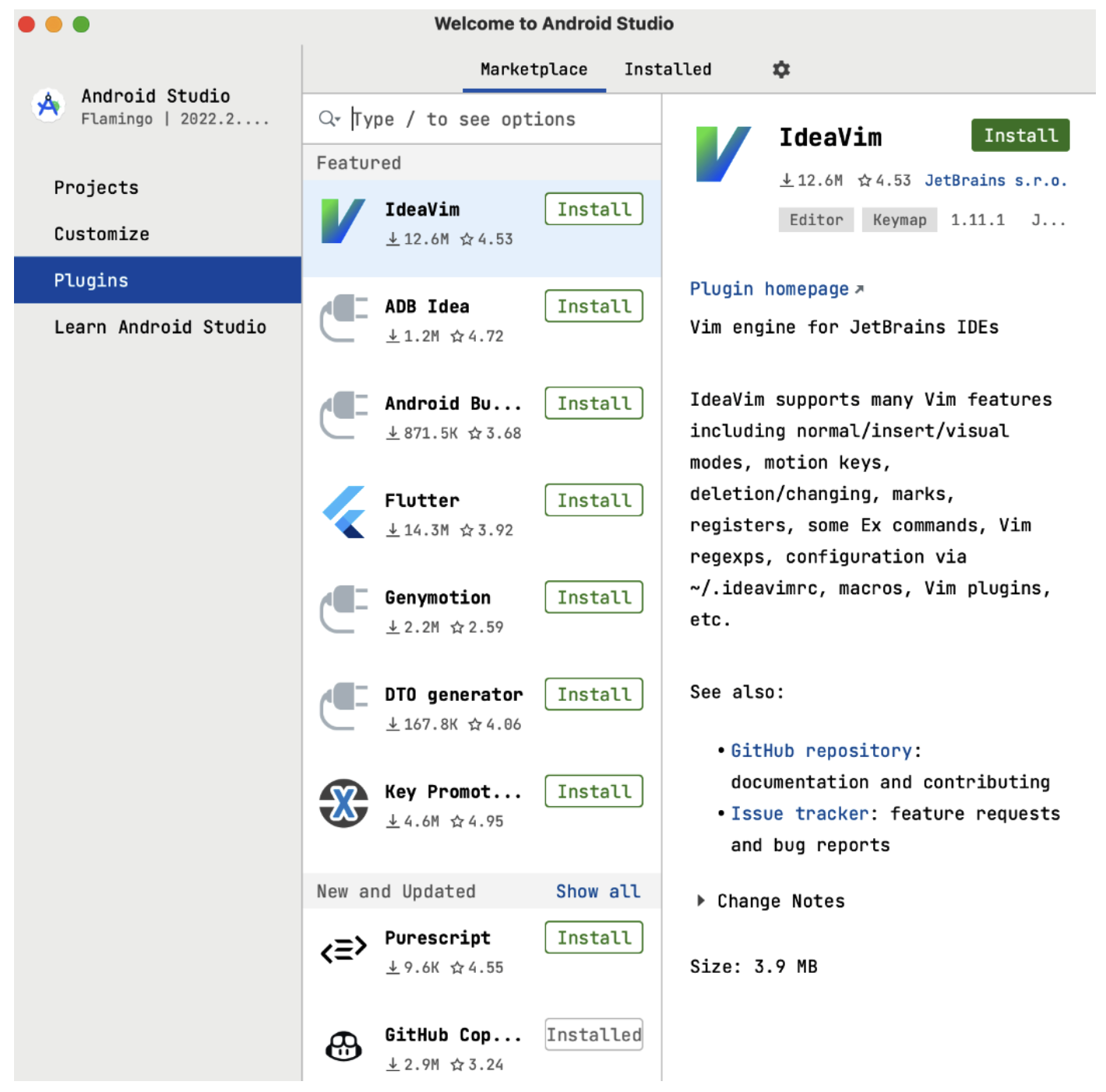This screenshot has width=1106, height=1092.
Task: Click the ADB Idea plug icon
Action: (343, 318)
